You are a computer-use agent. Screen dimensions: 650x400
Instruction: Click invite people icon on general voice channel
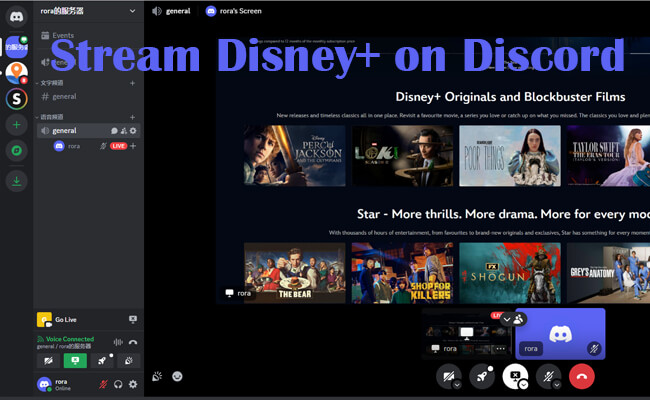tap(124, 131)
